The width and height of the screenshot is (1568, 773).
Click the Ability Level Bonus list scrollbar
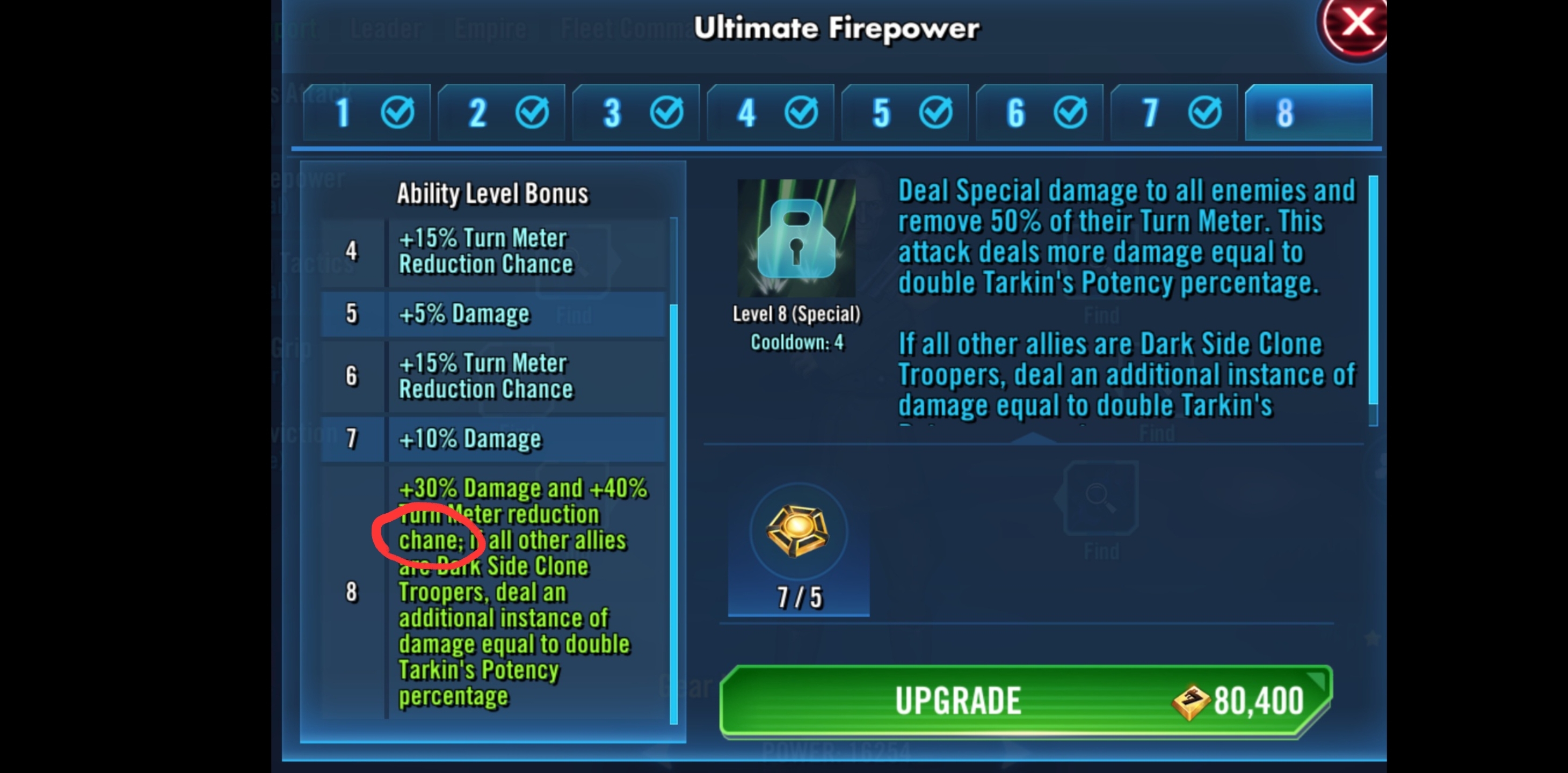click(x=673, y=470)
